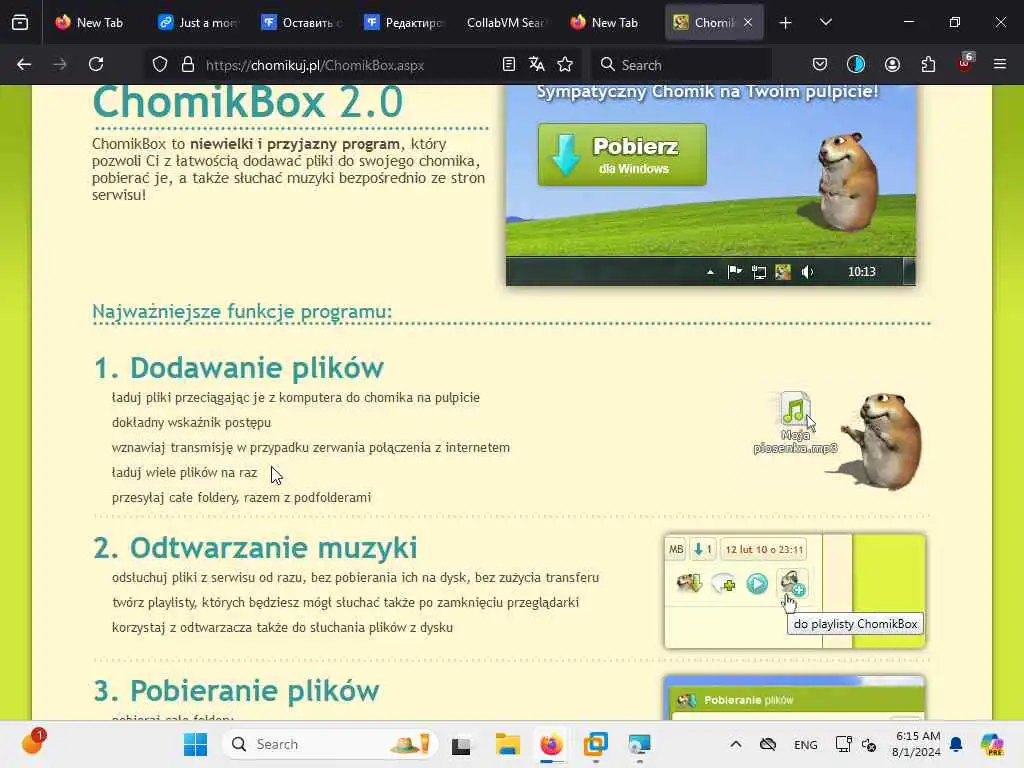Open a new tab with the plus button
The image size is (1024, 768).
tap(786, 23)
